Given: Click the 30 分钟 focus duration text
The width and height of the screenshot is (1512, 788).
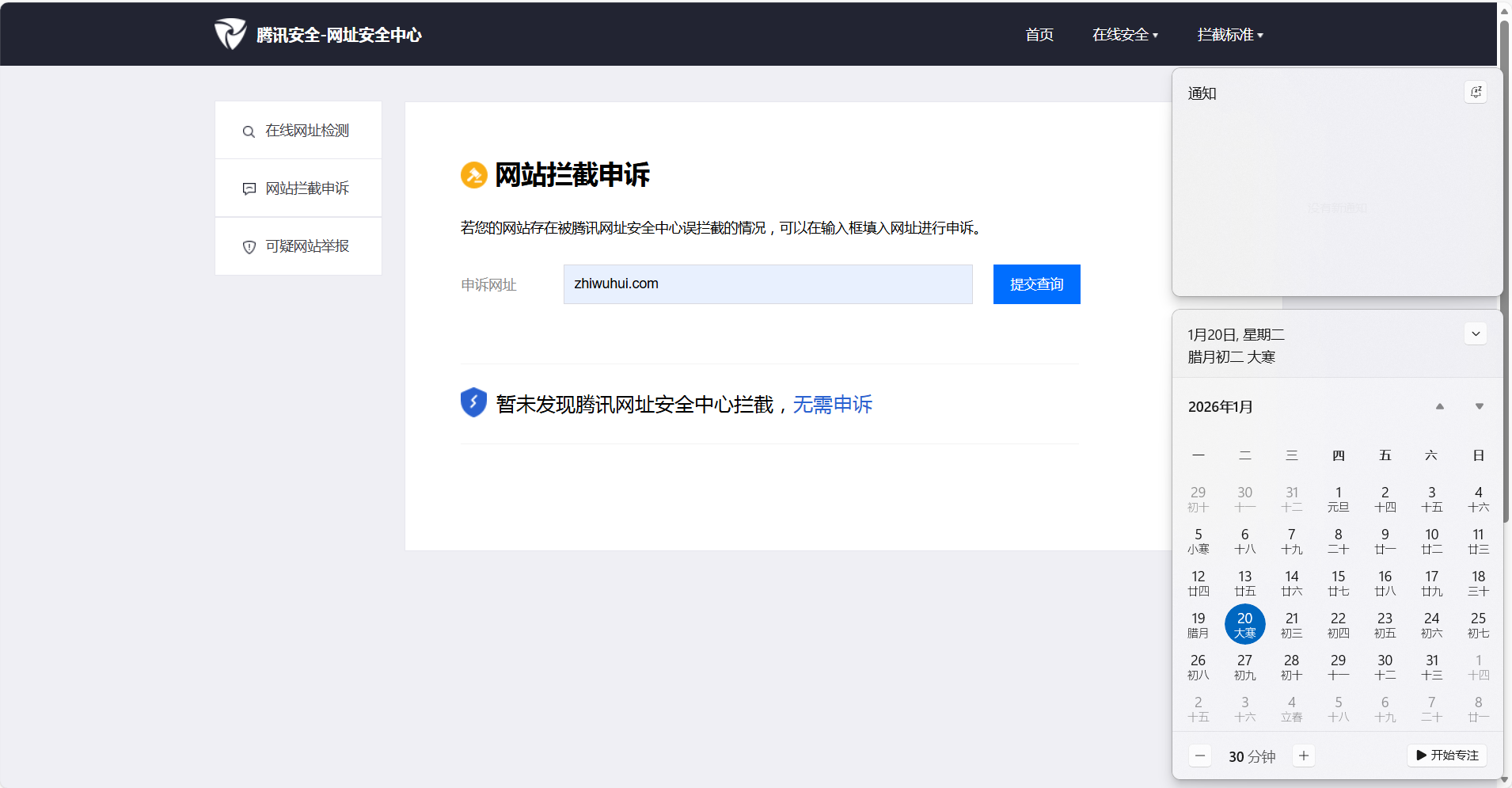Looking at the screenshot, I should click(1252, 756).
